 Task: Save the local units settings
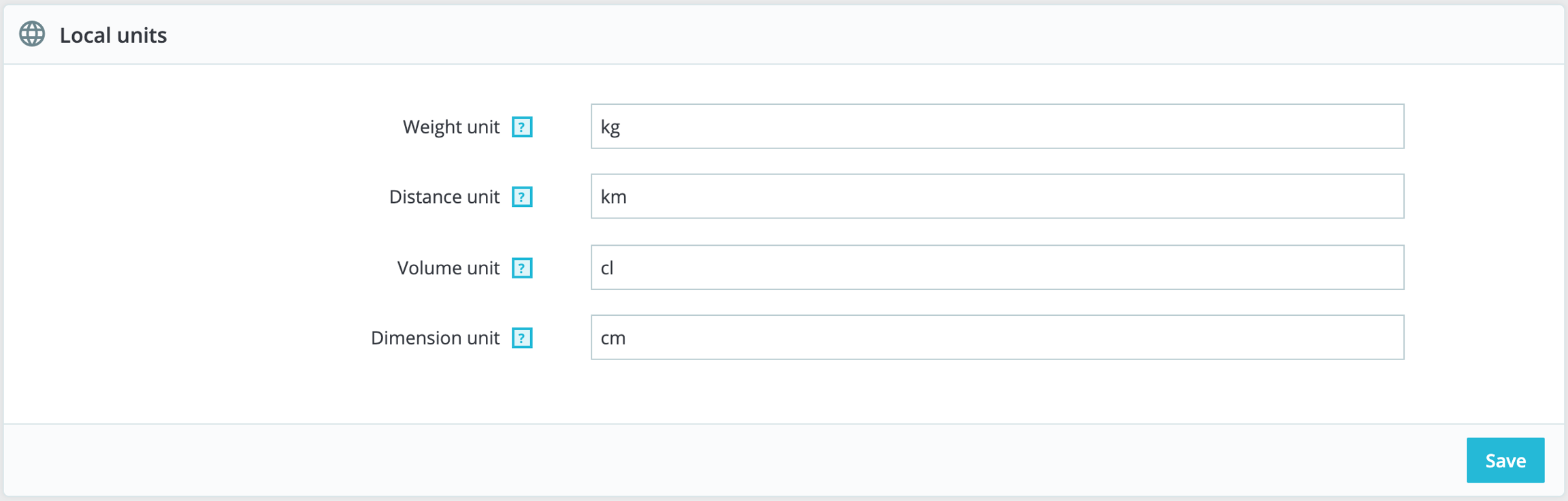click(x=1505, y=461)
